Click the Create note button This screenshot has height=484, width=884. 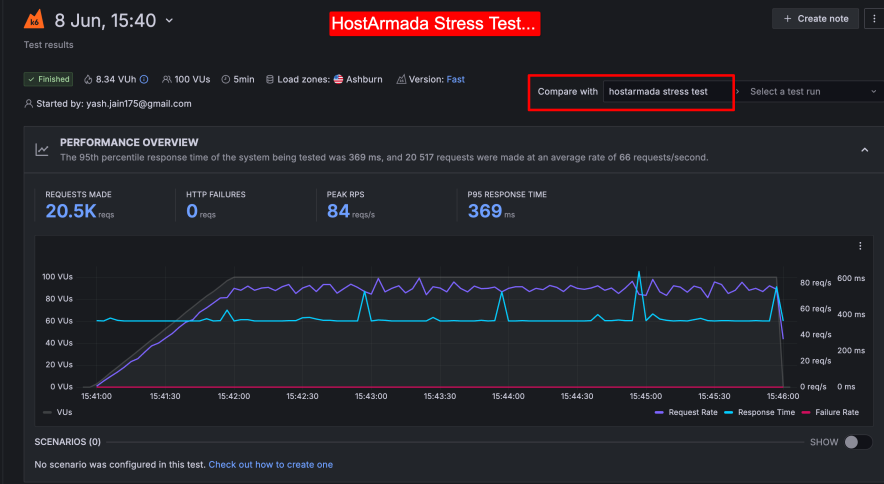click(815, 19)
